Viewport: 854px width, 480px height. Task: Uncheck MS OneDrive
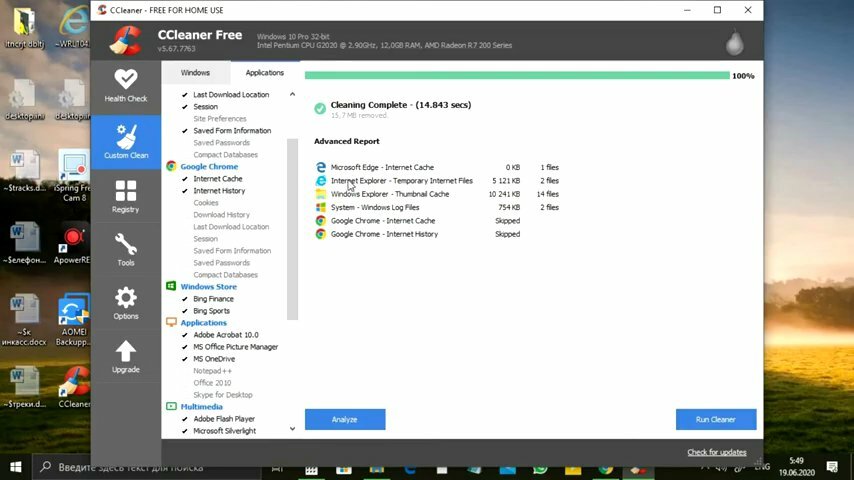(x=185, y=359)
